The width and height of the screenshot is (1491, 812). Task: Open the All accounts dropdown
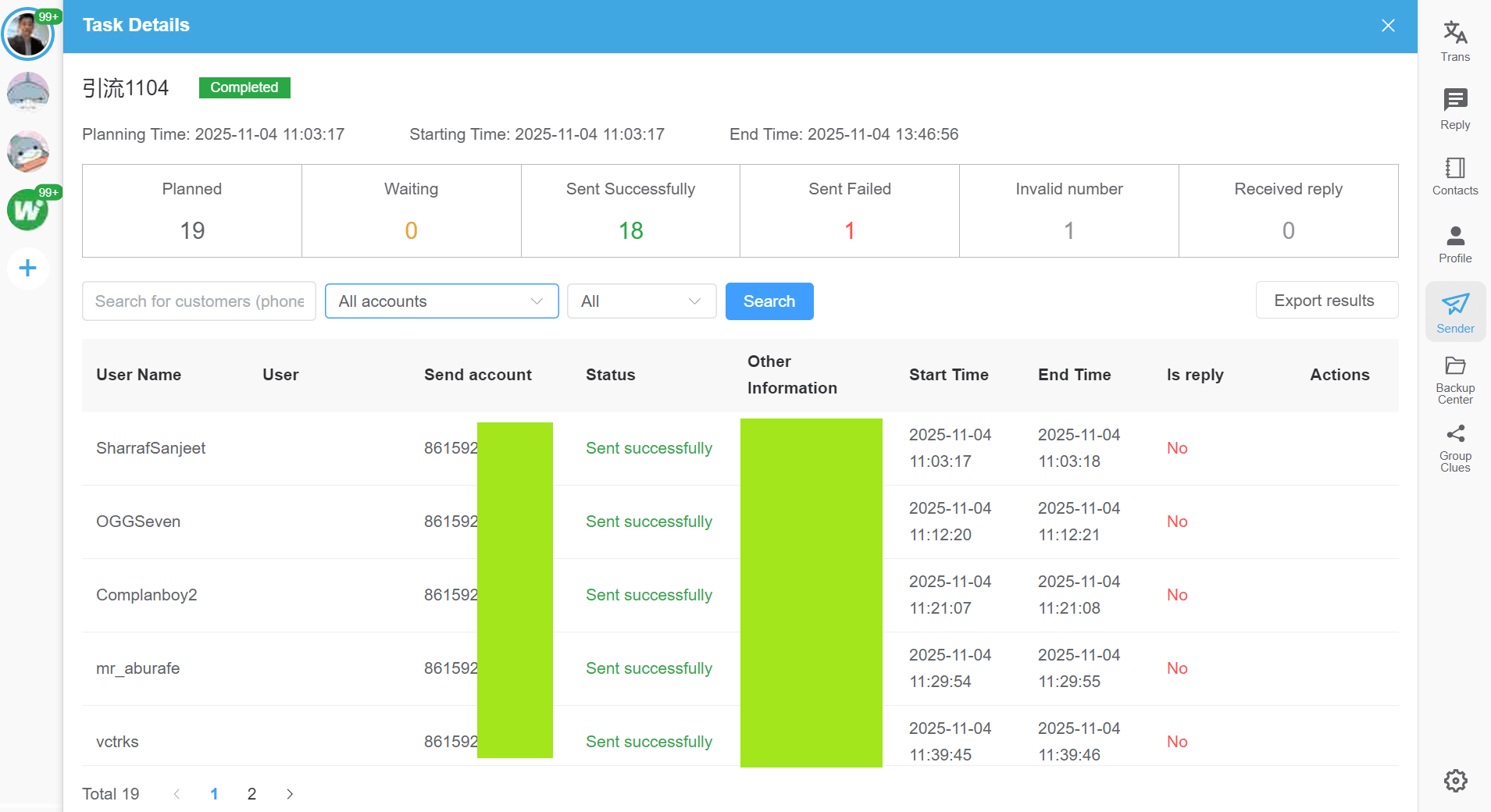click(x=441, y=301)
